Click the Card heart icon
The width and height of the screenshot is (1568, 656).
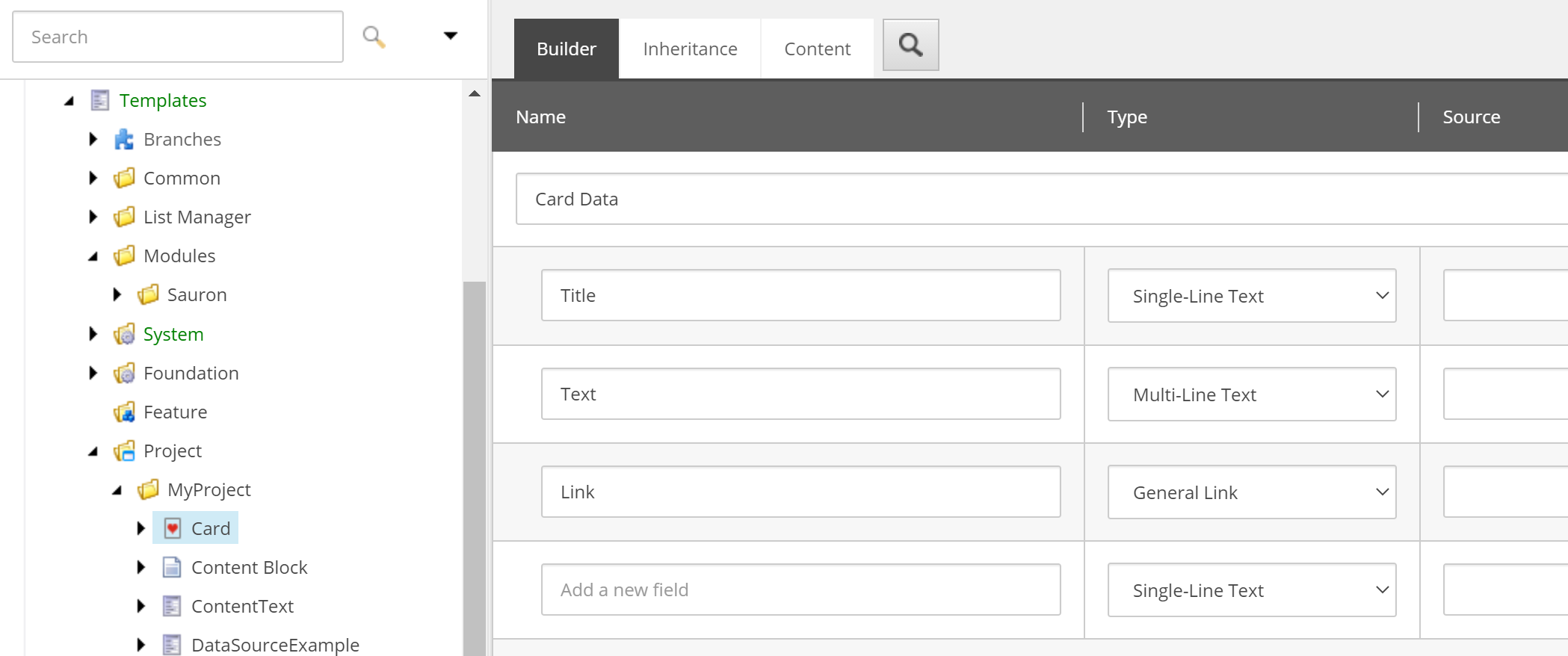coord(172,528)
